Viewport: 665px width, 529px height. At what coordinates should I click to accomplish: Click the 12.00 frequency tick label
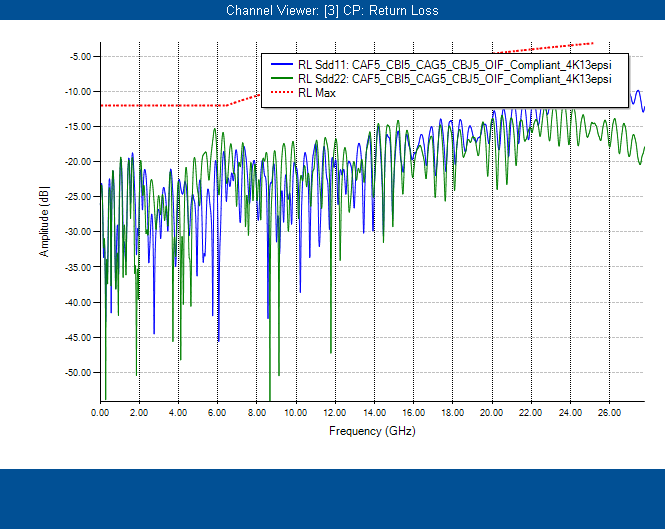coord(335,413)
